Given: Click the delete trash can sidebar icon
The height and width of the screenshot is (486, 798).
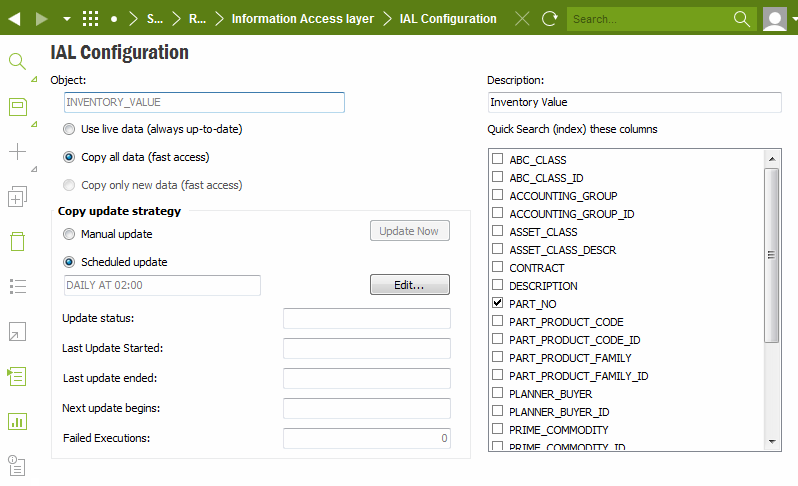Looking at the screenshot, I should 17,241.
